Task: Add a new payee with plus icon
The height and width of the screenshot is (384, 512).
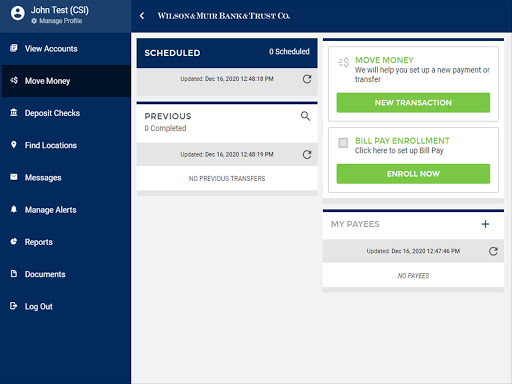Action: click(485, 224)
